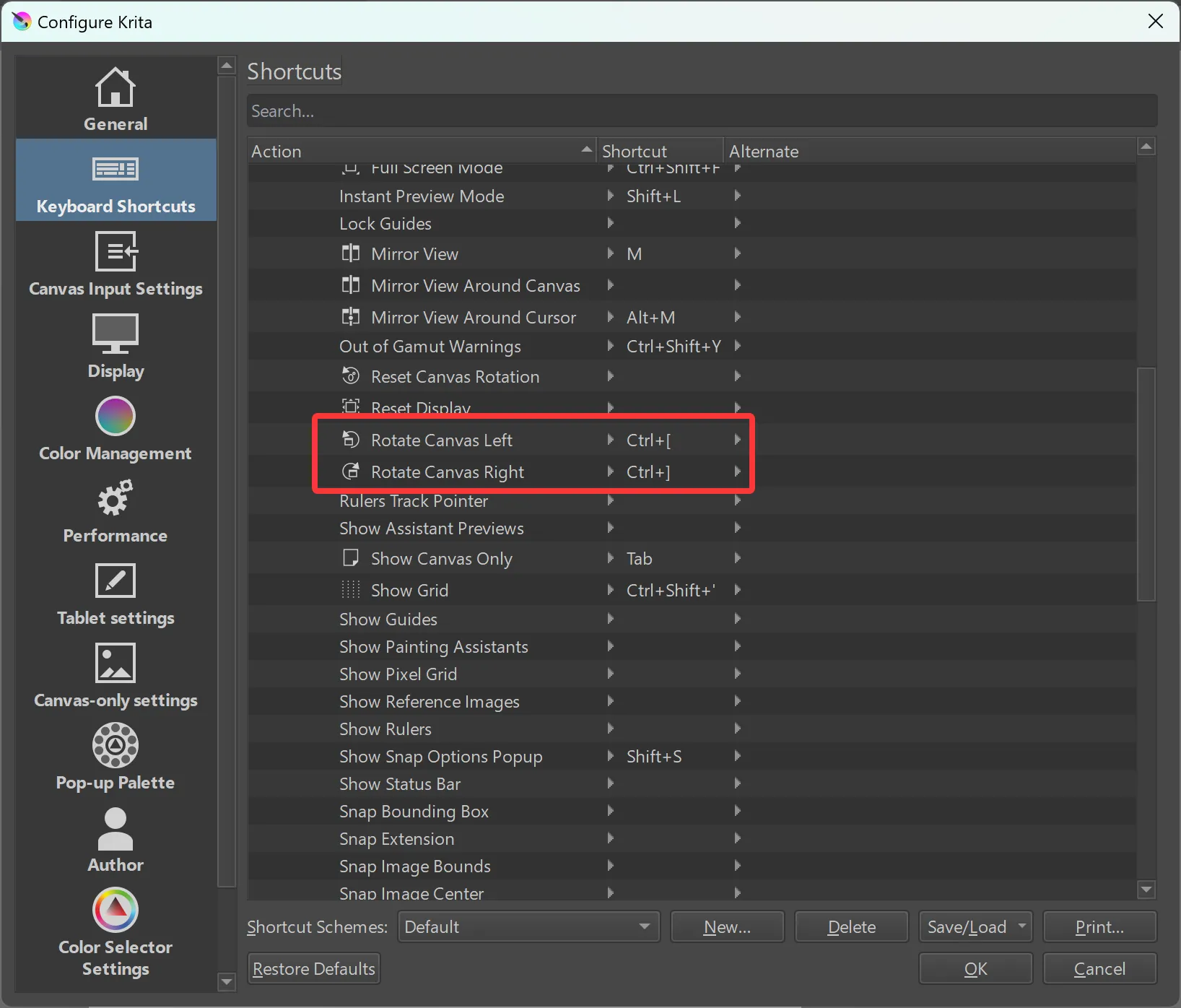
Task: Select the Keyboard Shortcuts icon
Action: (x=116, y=169)
